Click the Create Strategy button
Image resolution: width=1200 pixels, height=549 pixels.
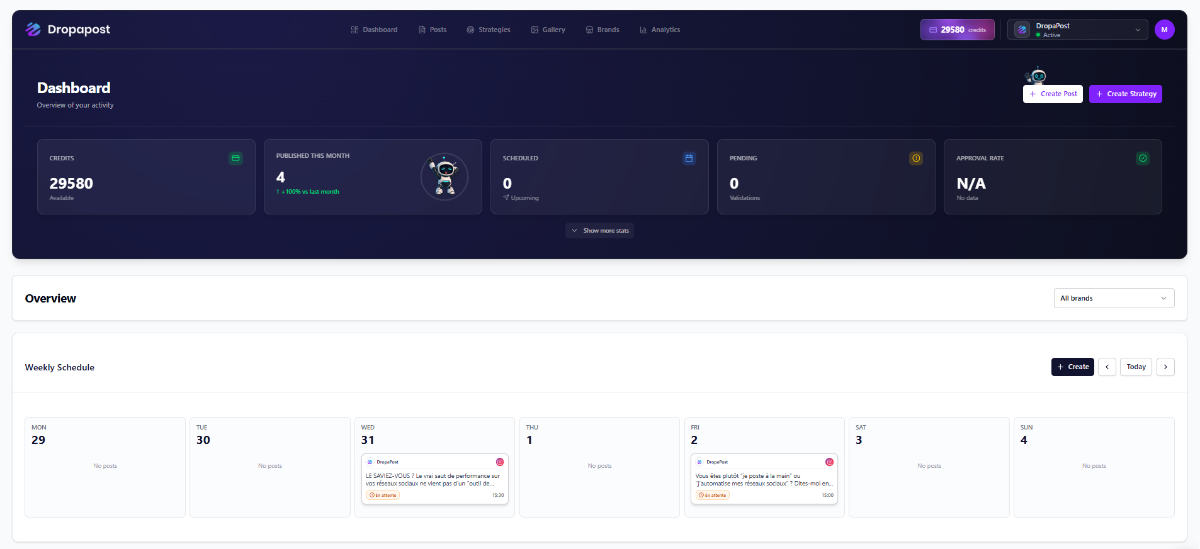(x=1125, y=94)
